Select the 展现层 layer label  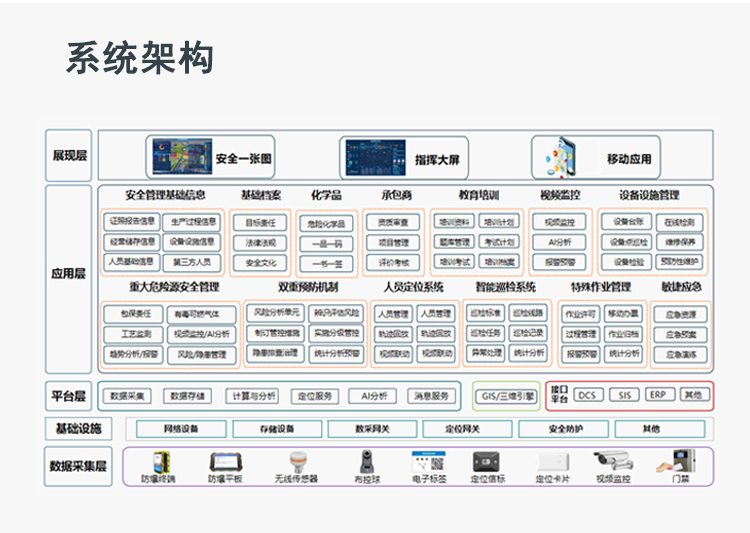(x=69, y=155)
